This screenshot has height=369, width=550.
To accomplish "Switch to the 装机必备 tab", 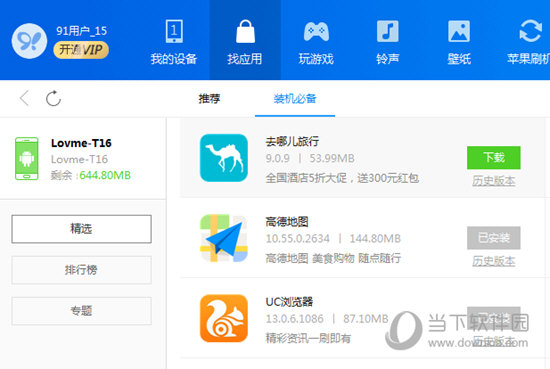I will pos(295,99).
